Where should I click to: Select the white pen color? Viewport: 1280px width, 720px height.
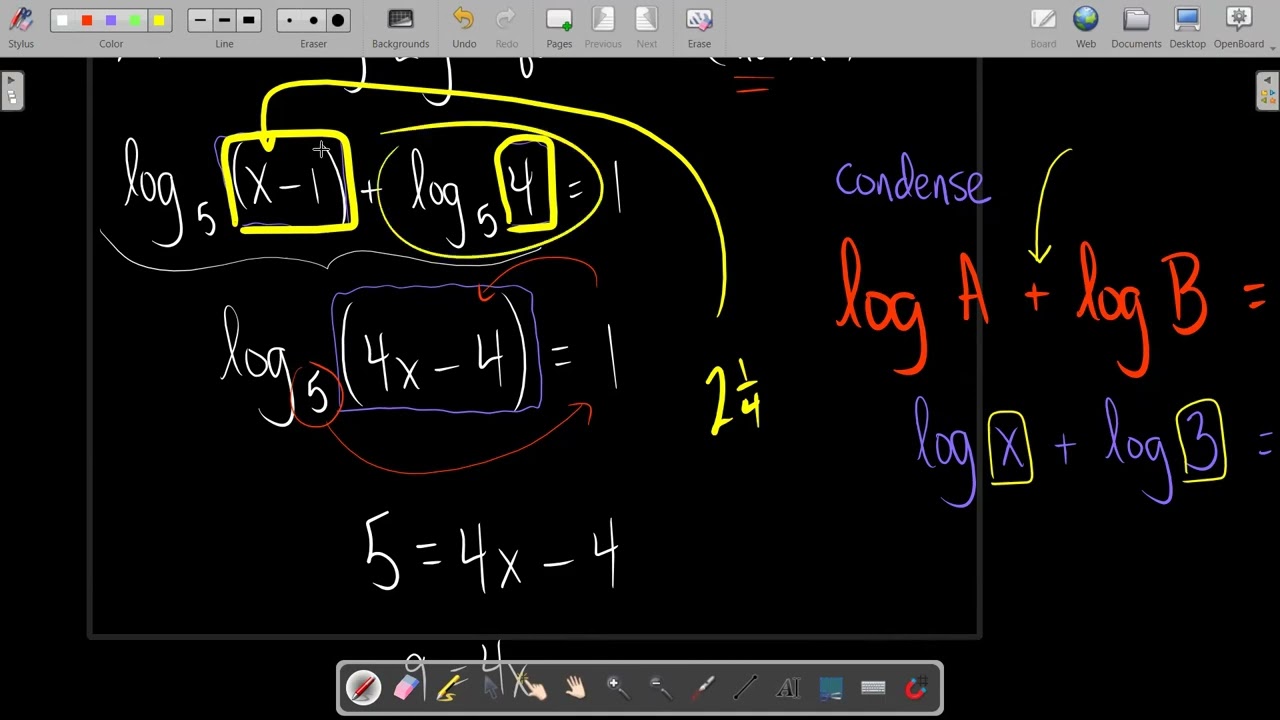tap(63, 20)
